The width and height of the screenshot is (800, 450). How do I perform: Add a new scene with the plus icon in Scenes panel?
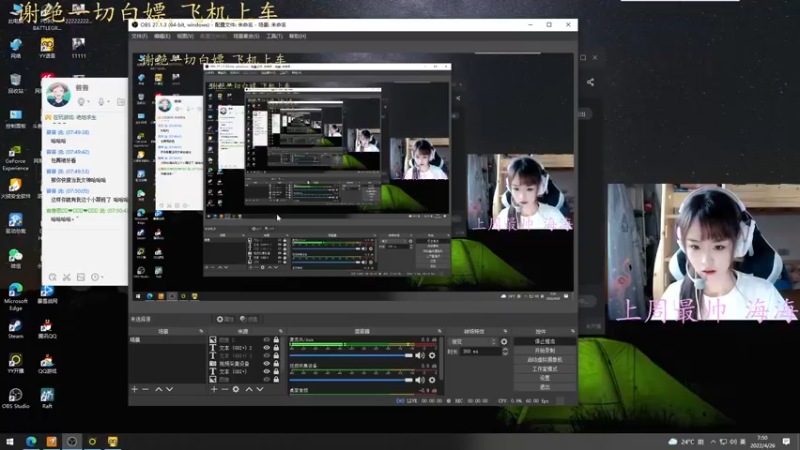tap(135, 389)
